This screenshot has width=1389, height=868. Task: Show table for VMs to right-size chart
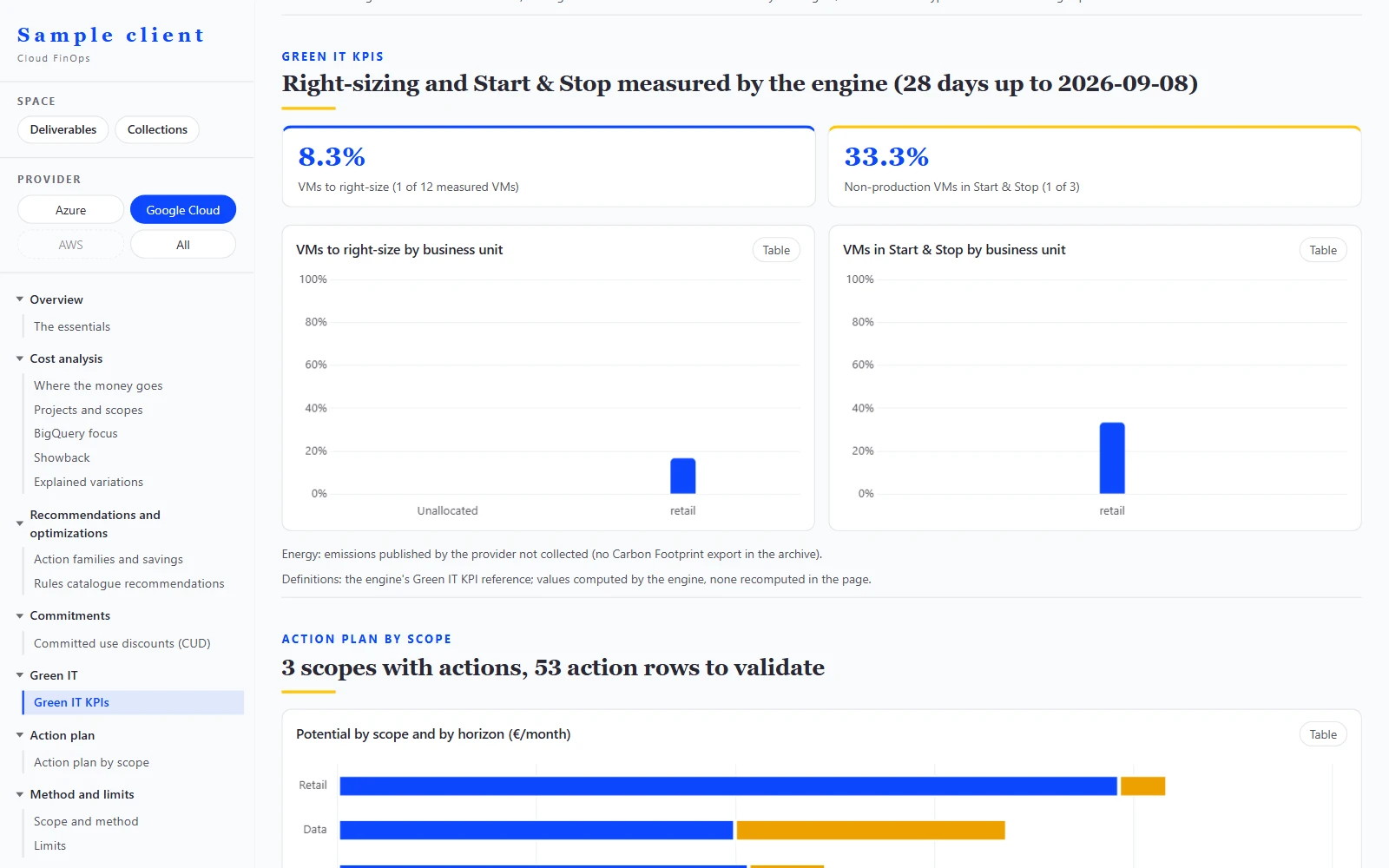[x=776, y=250]
